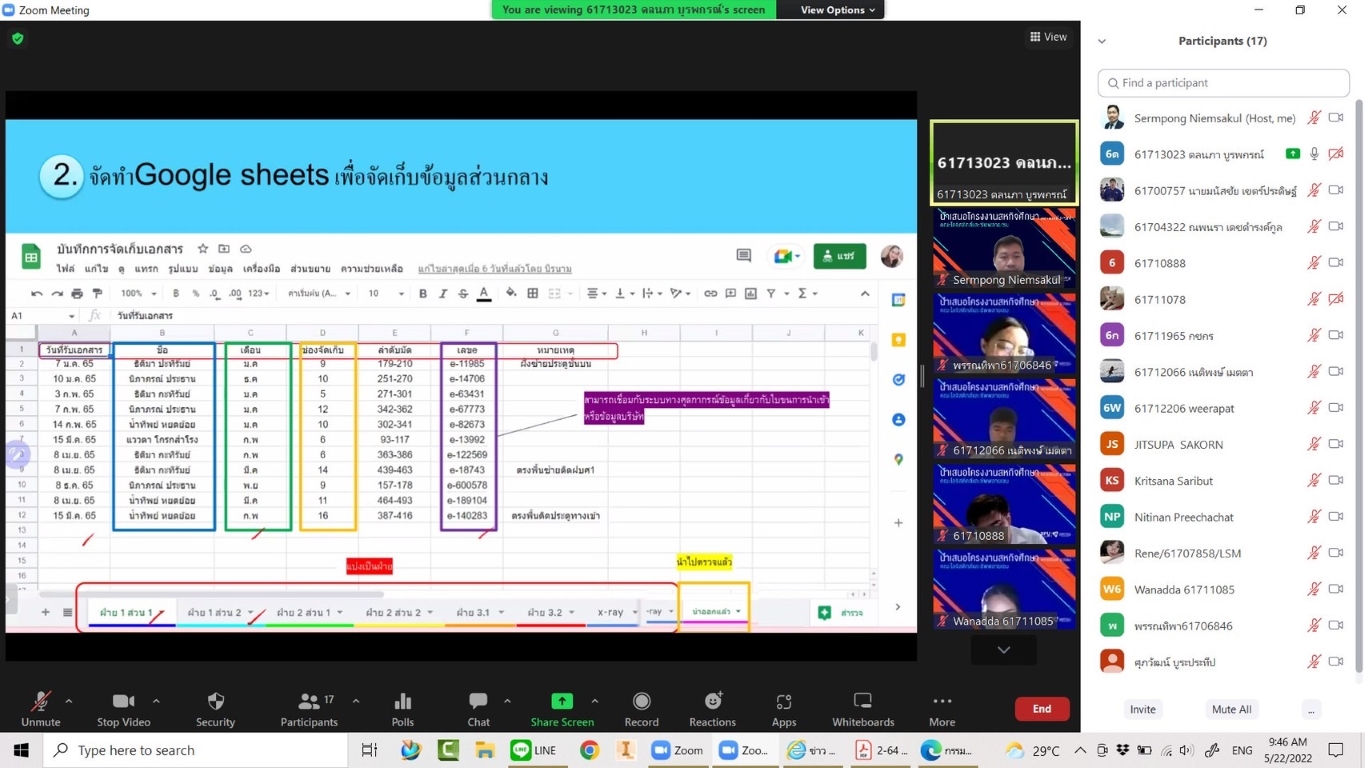The height and width of the screenshot is (768, 1365).
Task: Click green share button in Sheets
Action: click(839, 256)
